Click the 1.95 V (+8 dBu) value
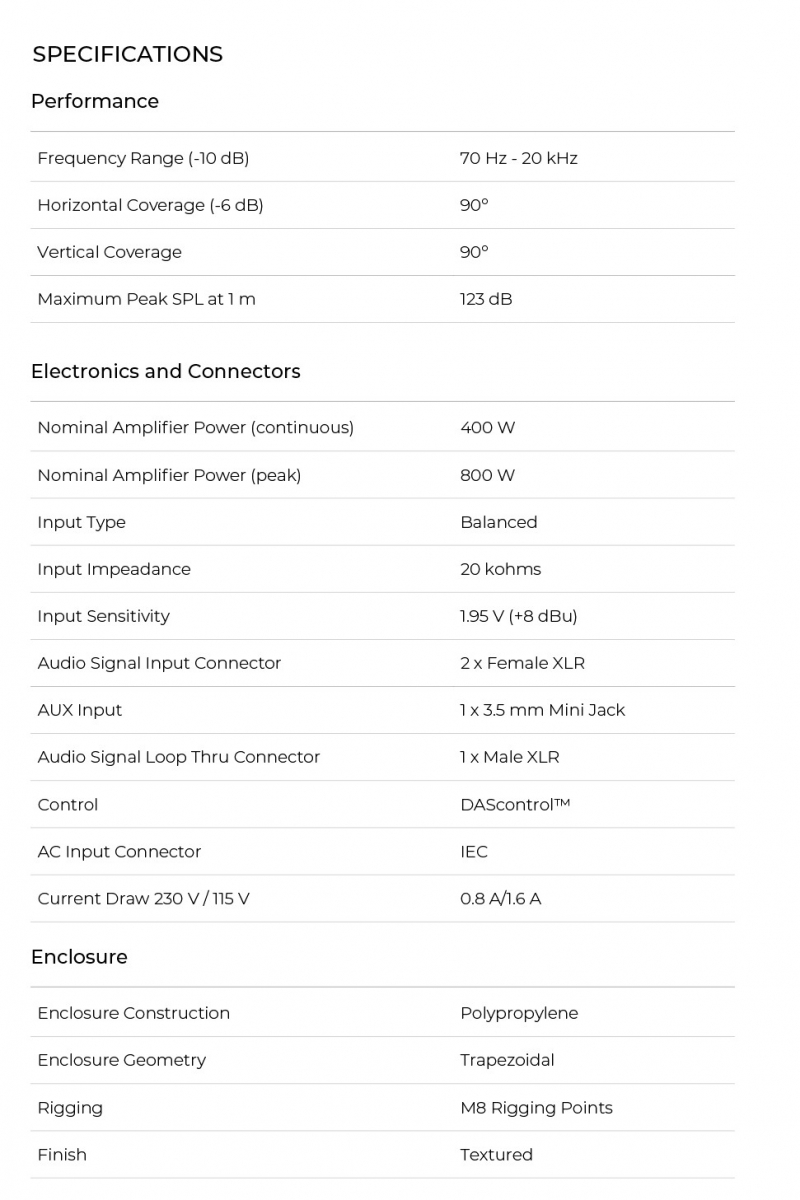 [x=518, y=616]
